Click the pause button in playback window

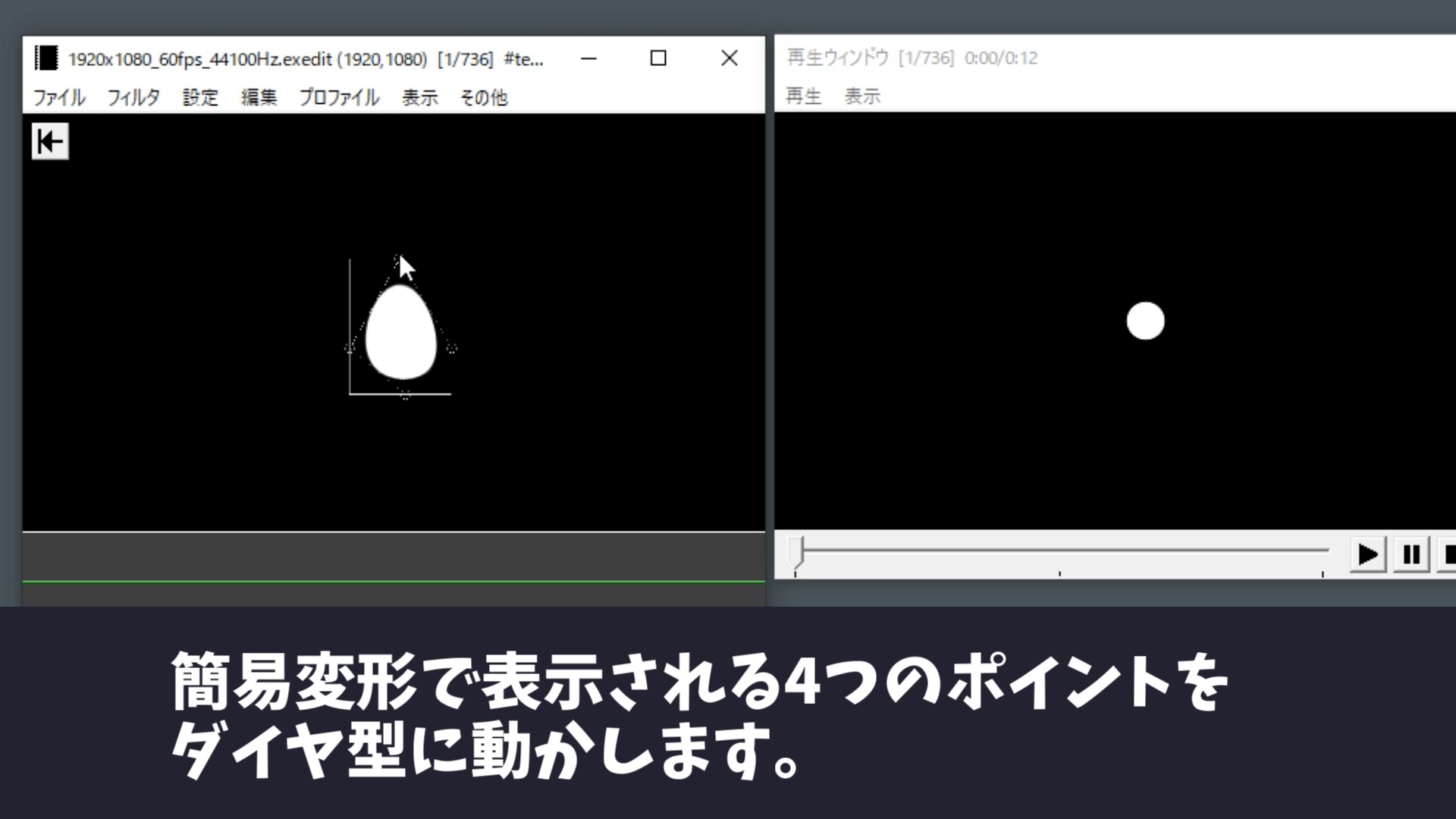click(x=1410, y=553)
